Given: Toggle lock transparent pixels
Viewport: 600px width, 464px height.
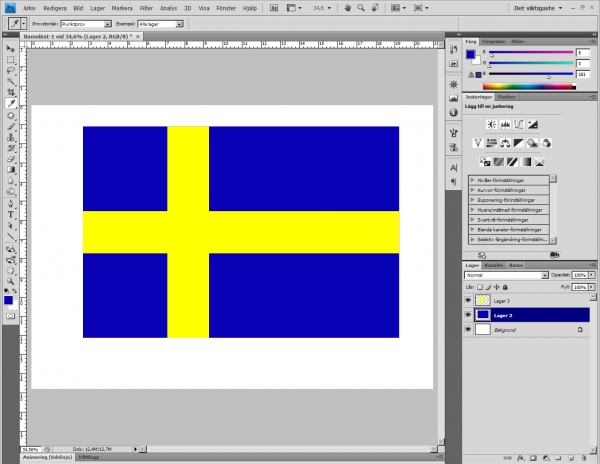Looking at the screenshot, I should [x=480, y=287].
